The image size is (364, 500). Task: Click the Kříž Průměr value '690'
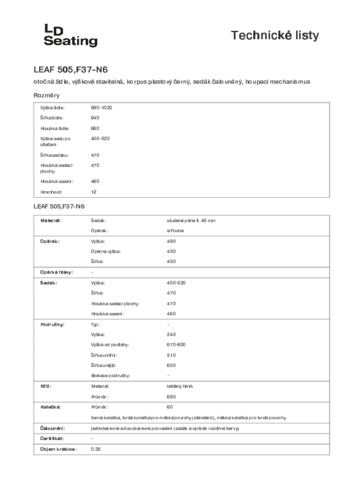pyautogui.click(x=171, y=397)
